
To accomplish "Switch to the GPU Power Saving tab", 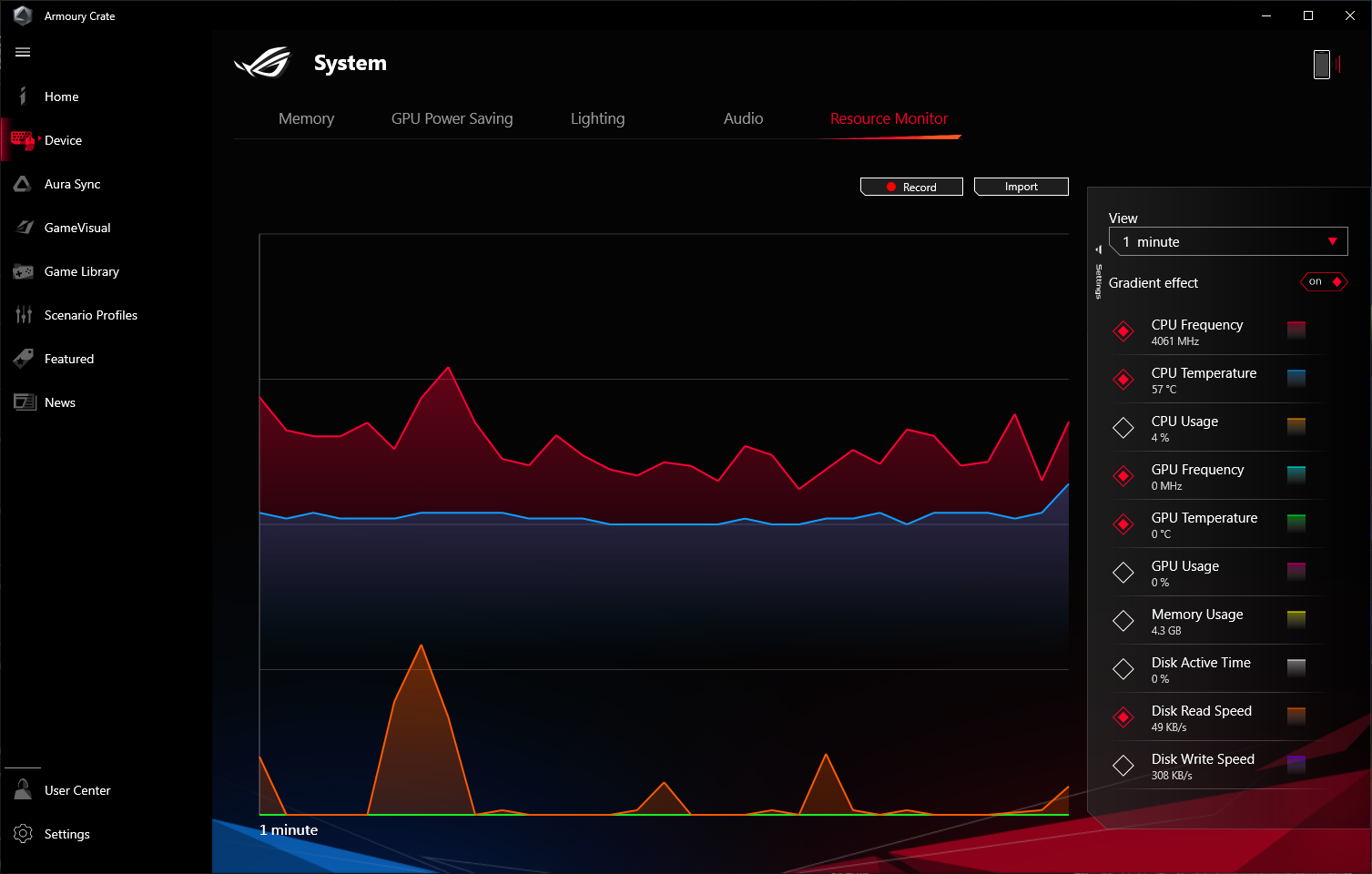I will 452,118.
